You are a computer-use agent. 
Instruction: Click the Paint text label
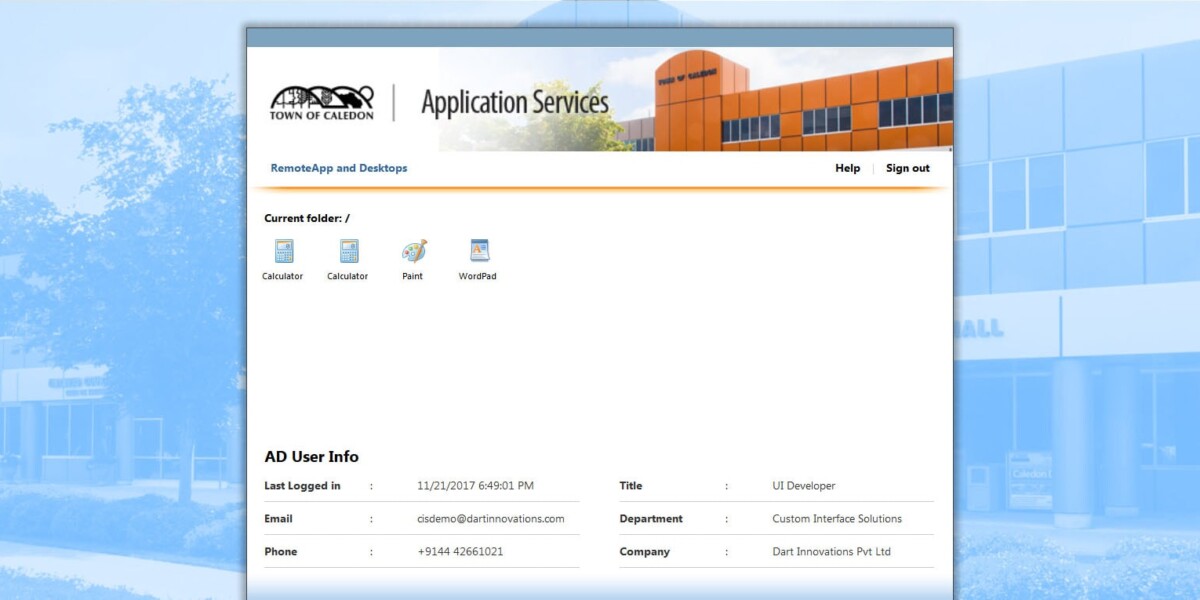(x=412, y=277)
